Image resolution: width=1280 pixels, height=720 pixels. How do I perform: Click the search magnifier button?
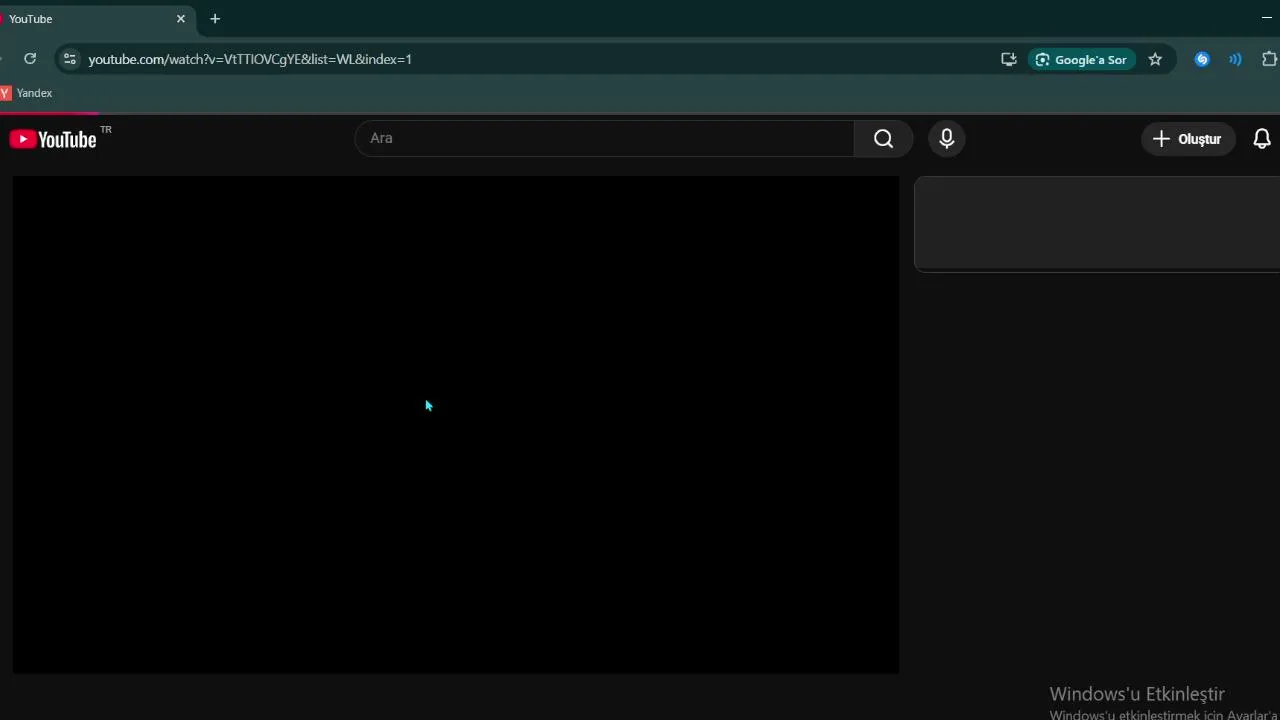point(883,139)
